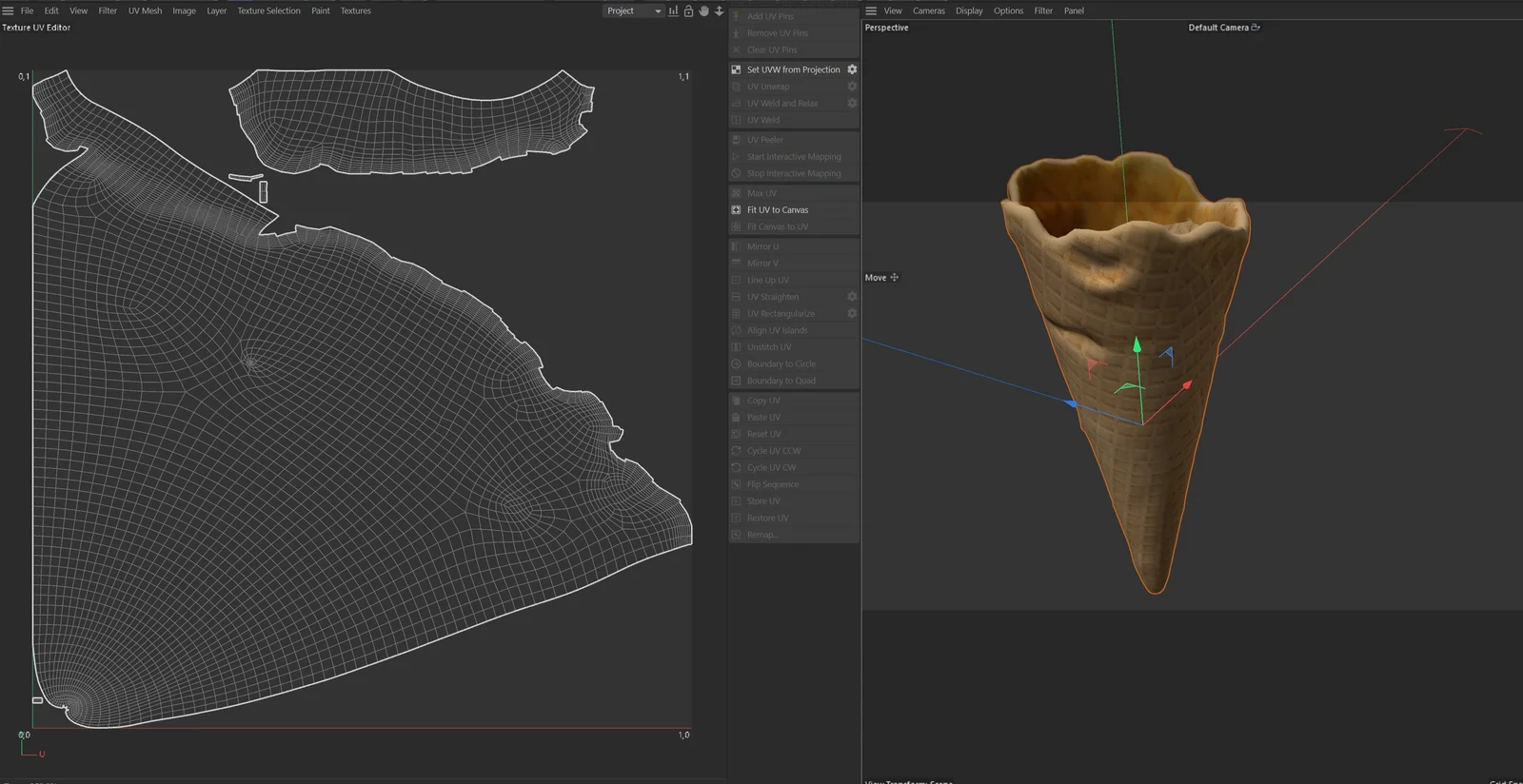Click Fit UV to Canvas
This screenshot has width=1523, height=784.
point(777,209)
